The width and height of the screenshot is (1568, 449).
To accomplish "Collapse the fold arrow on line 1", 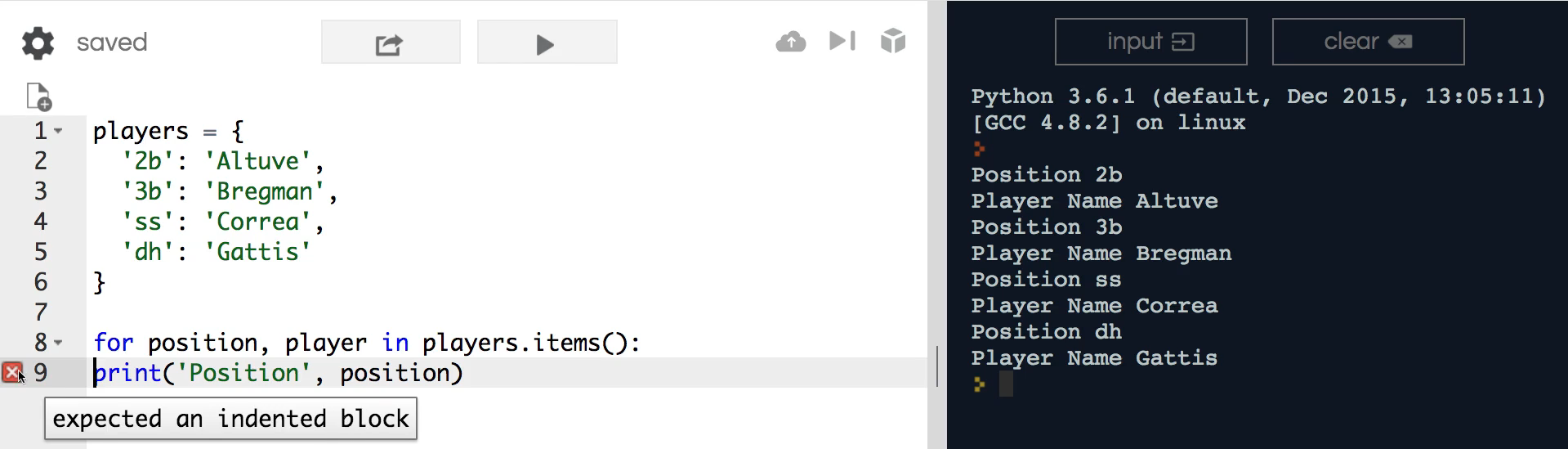I will click(58, 131).
